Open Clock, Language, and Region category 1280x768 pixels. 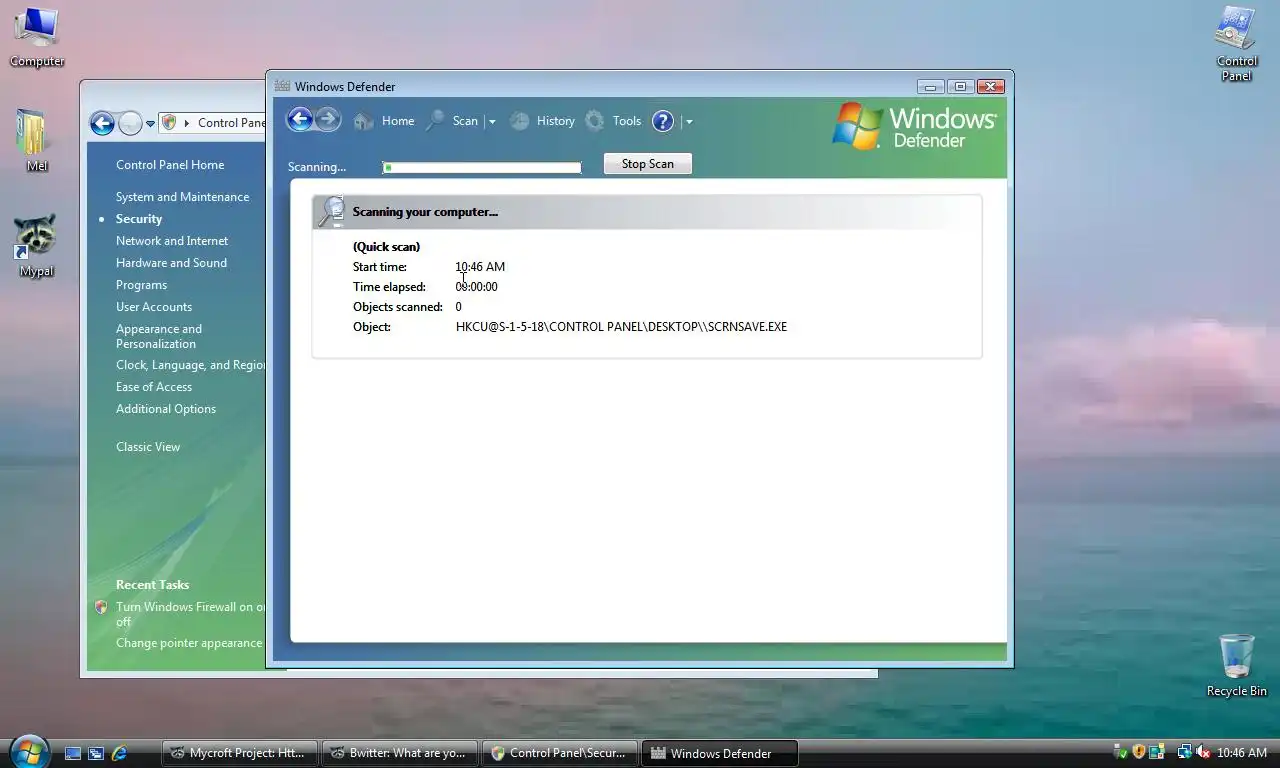pos(190,365)
